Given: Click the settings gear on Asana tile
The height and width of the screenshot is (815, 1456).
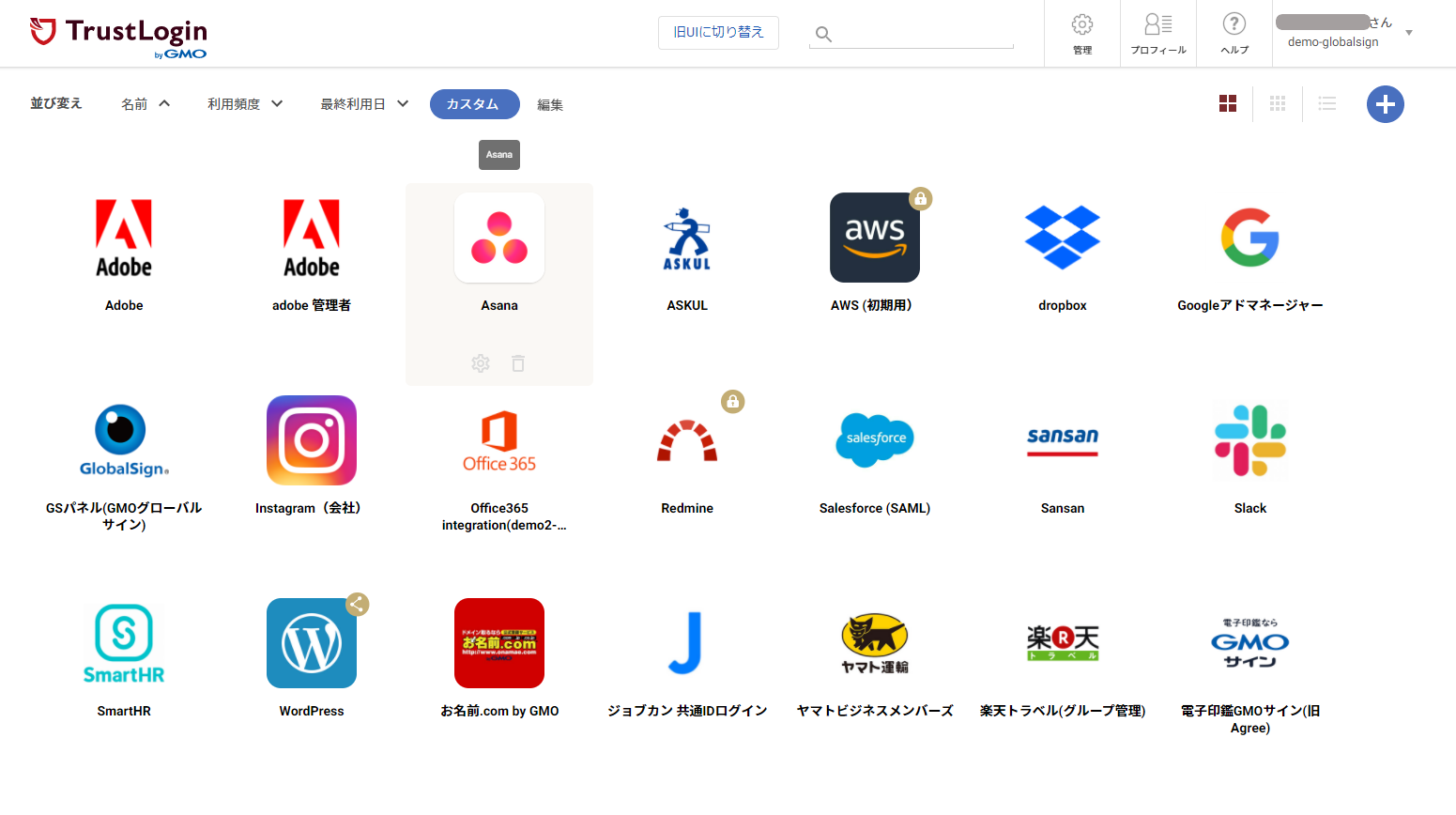Looking at the screenshot, I should pos(481,363).
